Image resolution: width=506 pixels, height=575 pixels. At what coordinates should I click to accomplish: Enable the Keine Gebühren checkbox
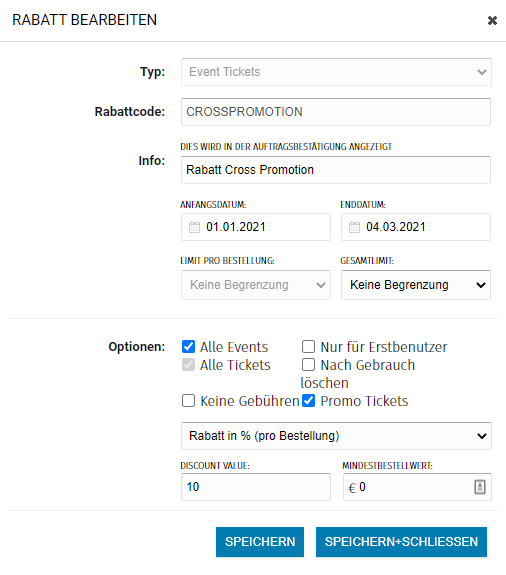click(188, 401)
